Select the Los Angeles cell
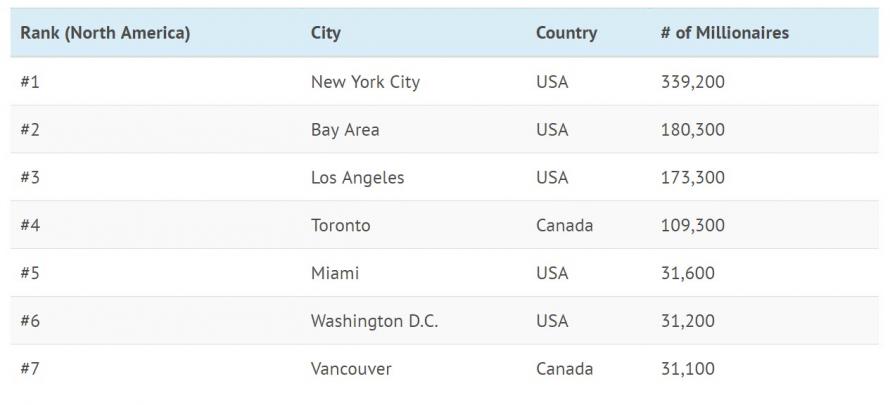Viewport: 890px width, 405px height. pyautogui.click(x=358, y=178)
